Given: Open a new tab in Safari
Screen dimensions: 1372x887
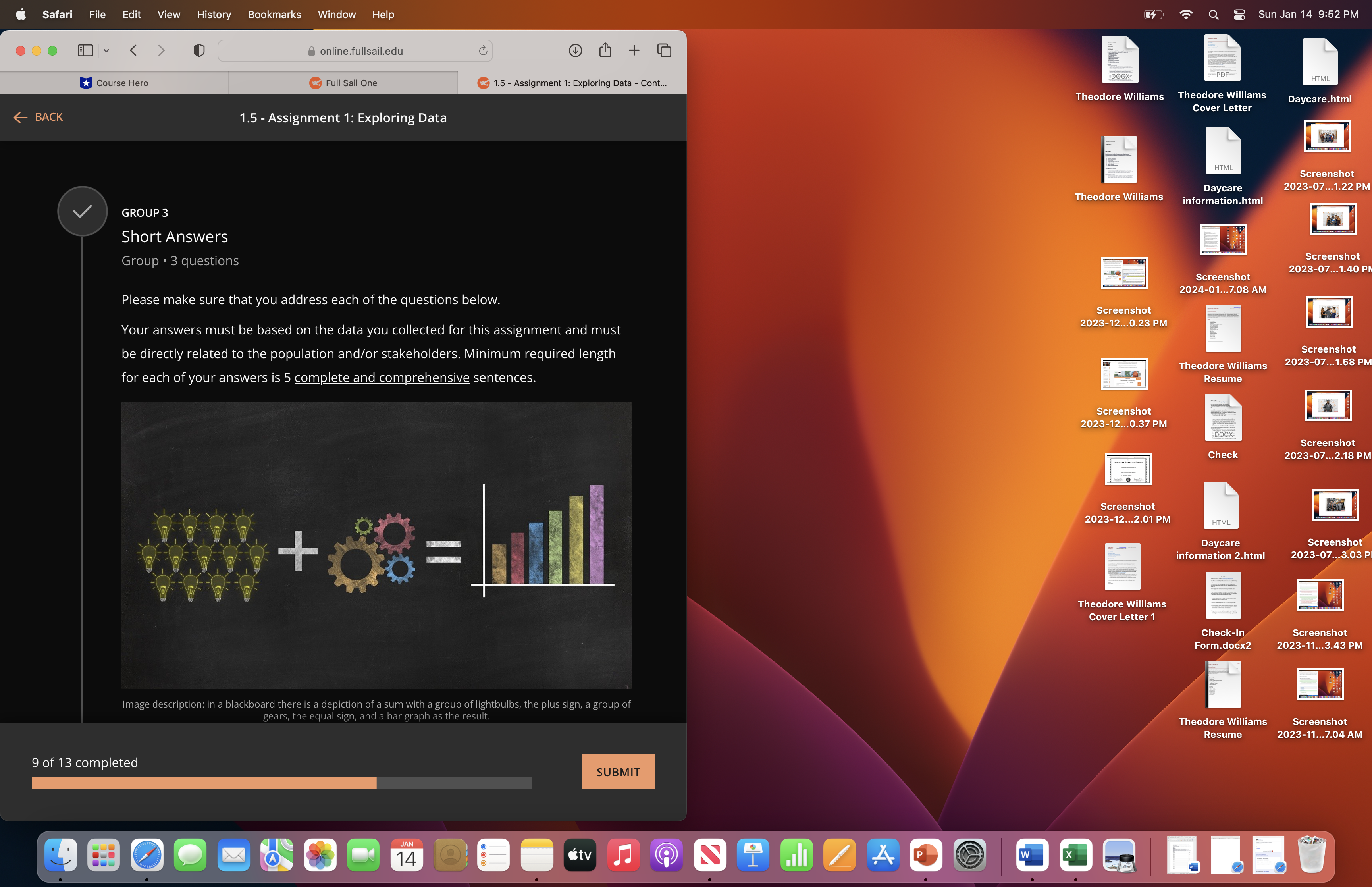Looking at the screenshot, I should click(634, 51).
